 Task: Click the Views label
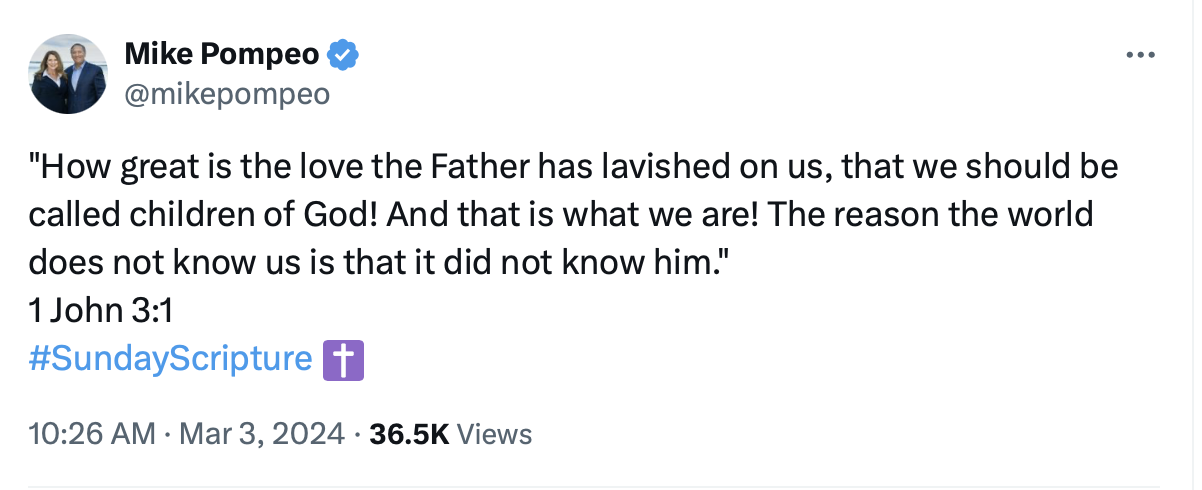pyautogui.click(x=495, y=434)
